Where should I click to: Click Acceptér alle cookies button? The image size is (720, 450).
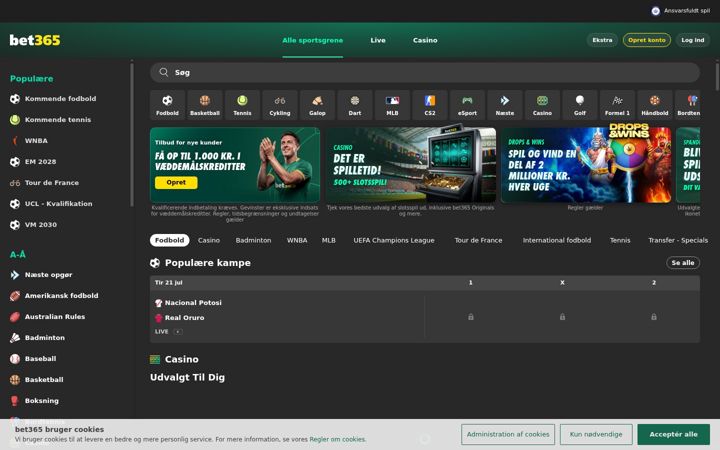673,434
